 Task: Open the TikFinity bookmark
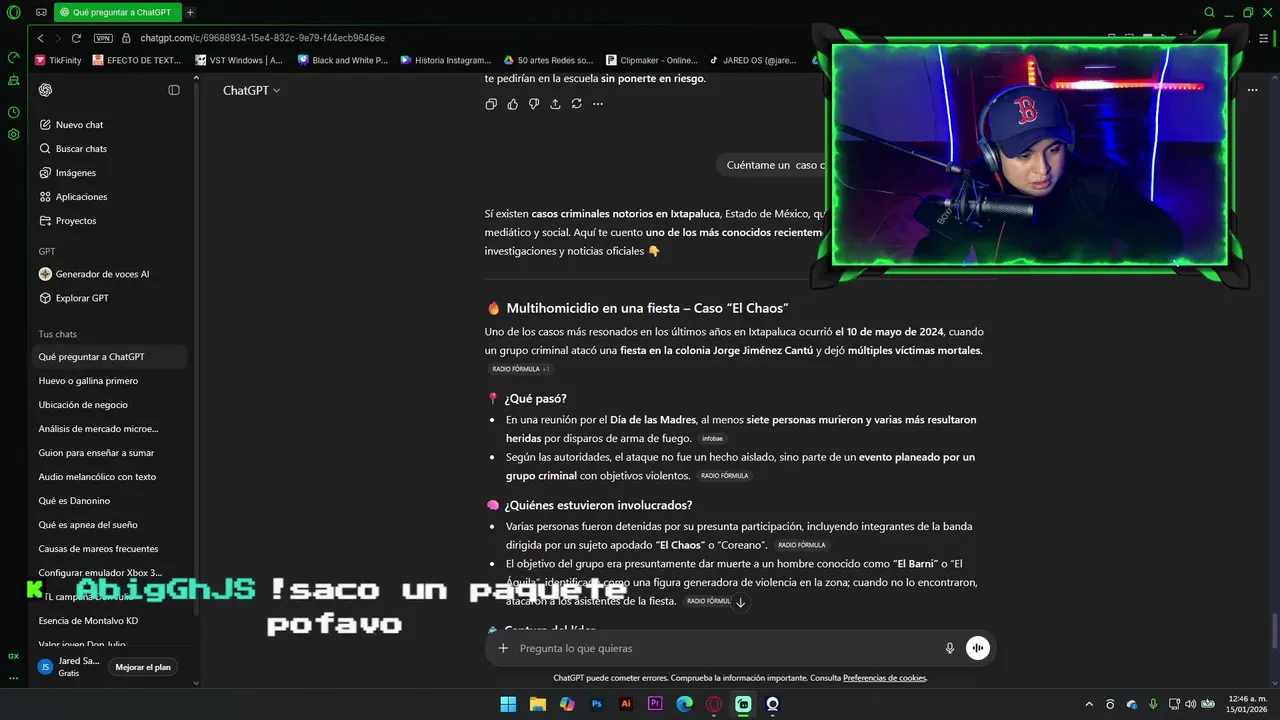pos(58,60)
